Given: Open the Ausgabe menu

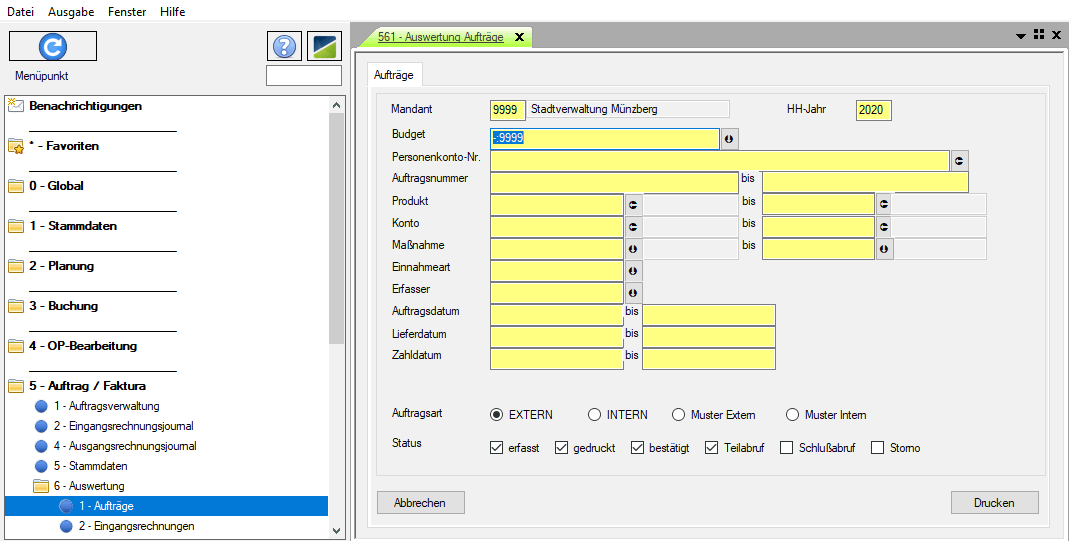Looking at the screenshot, I should pyautogui.click(x=69, y=11).
